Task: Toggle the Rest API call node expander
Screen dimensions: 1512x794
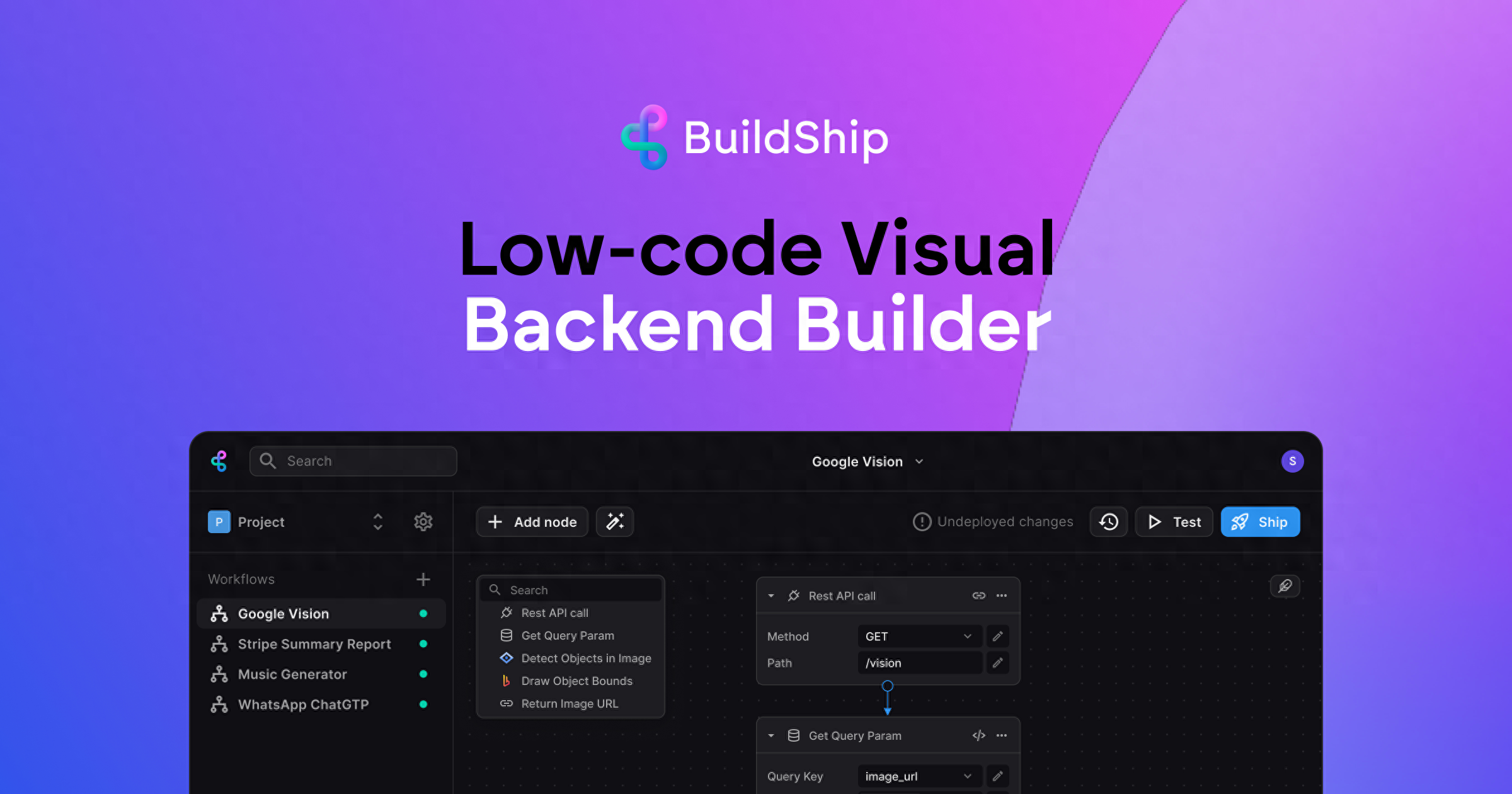Action: (771, 595)
